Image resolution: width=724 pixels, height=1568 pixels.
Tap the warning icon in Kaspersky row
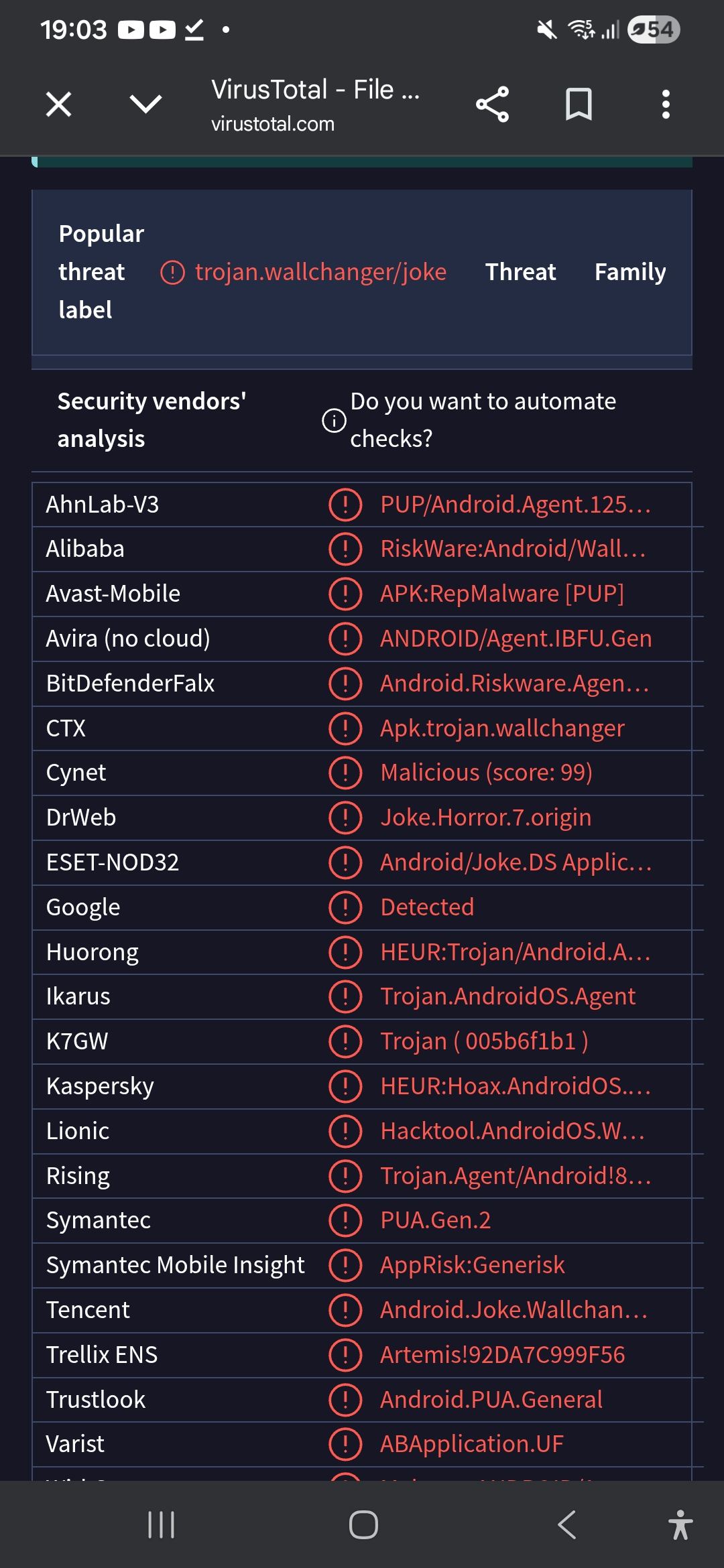(x=345, y=1086)
